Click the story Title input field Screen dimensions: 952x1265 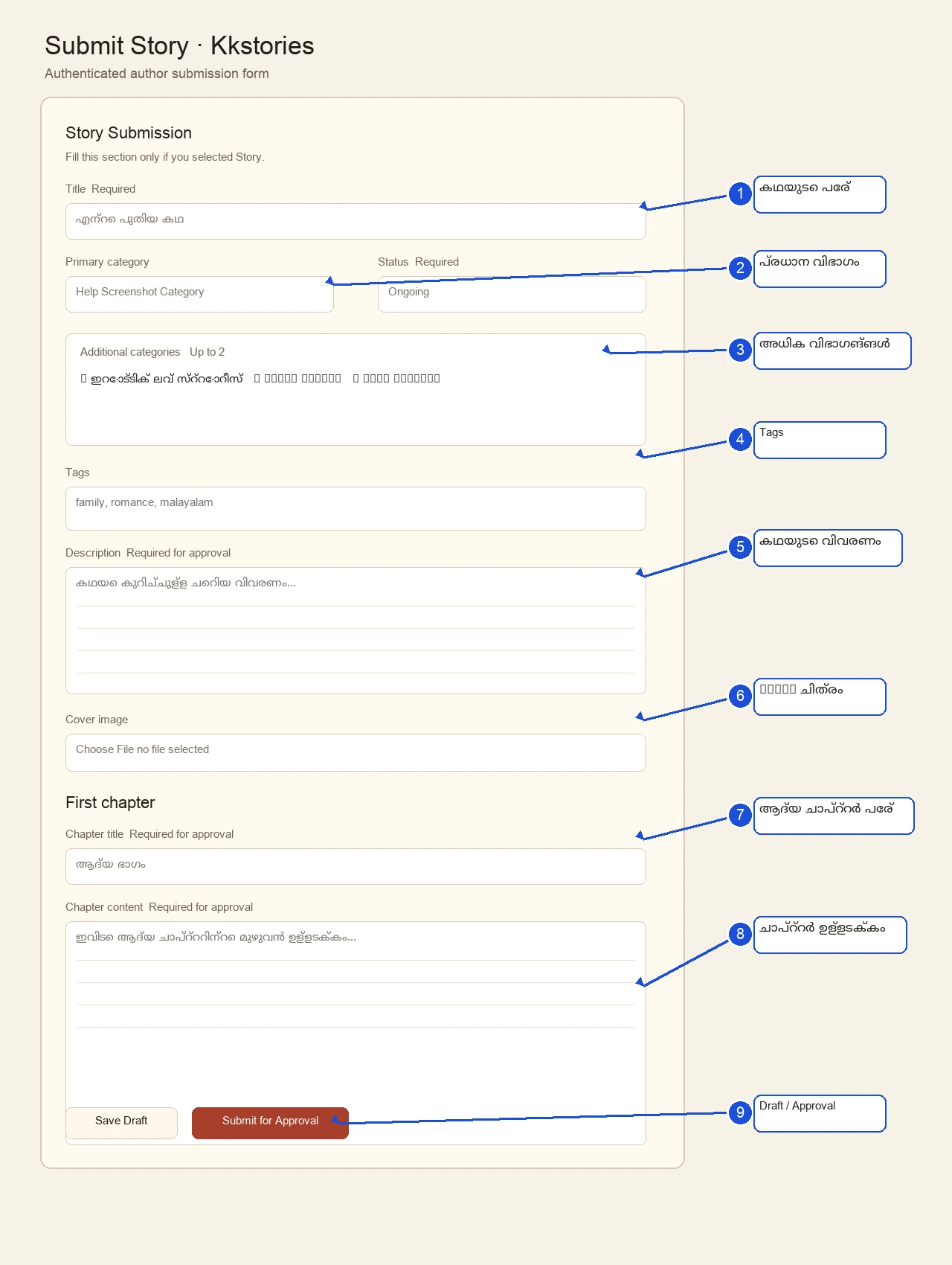356,221
